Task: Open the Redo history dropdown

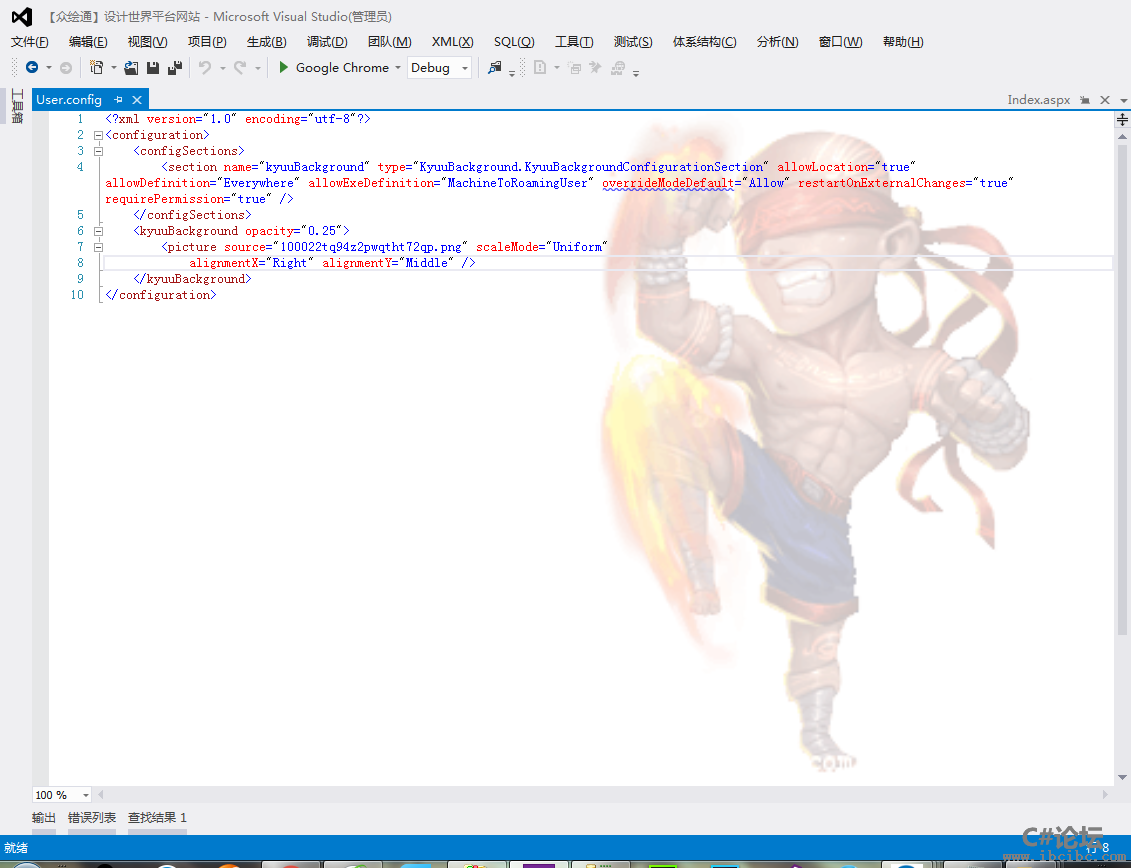Action: coord(258,68)
